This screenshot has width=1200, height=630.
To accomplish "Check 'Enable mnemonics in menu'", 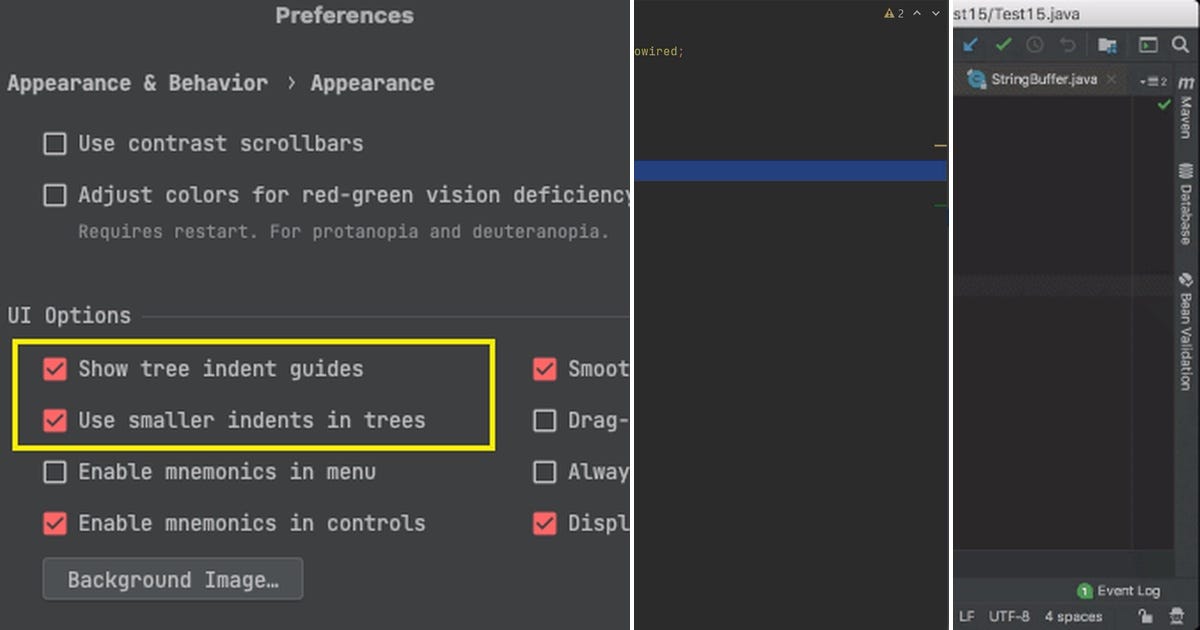I will 55,472.
